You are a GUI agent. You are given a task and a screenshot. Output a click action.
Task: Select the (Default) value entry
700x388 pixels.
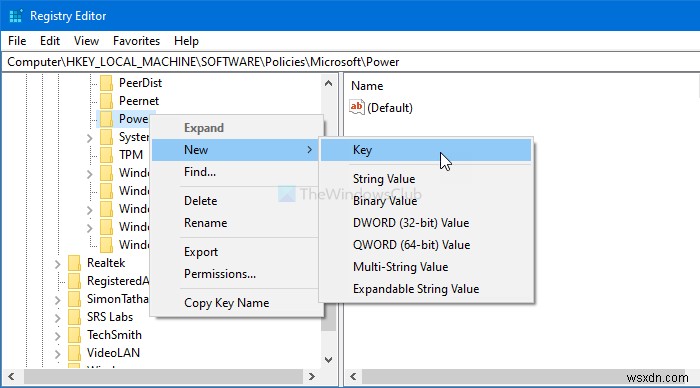[x=390, y=108]
